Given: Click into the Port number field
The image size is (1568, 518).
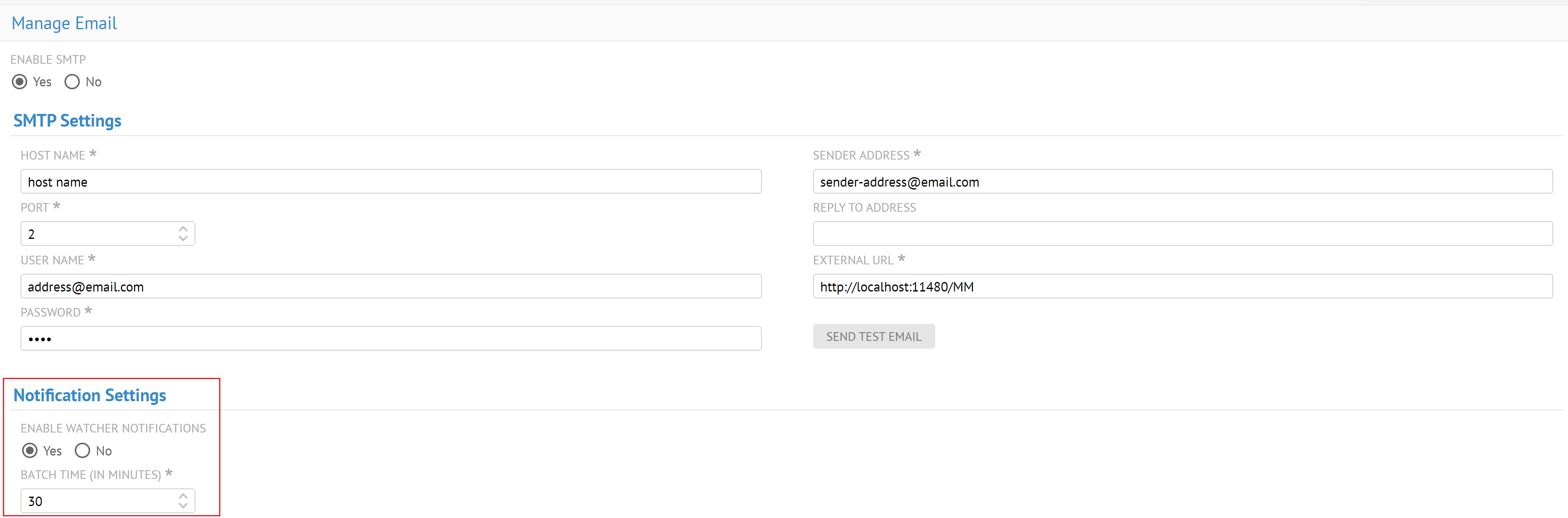Looking at the screenshot, I should pos(97,234).
